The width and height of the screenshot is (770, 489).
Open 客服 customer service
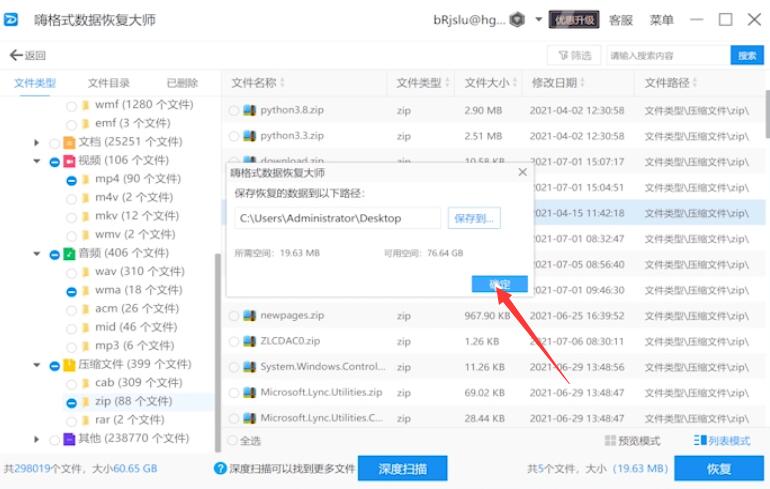[x=621, y=20]
